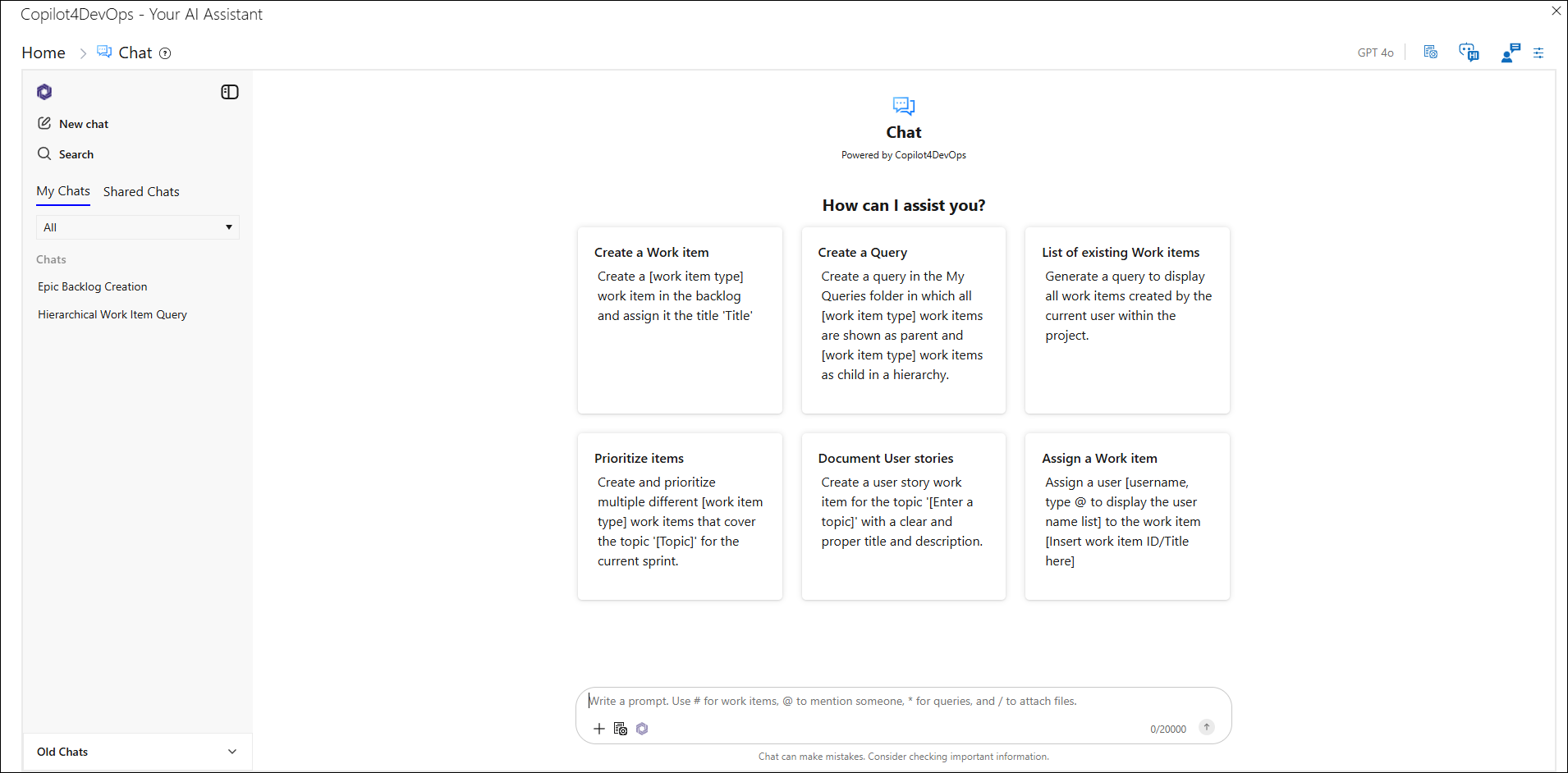This screenshot has width=1568, height=773.
Task: Click the GPT 4o model selector
Action: (x=1375, y=53)
